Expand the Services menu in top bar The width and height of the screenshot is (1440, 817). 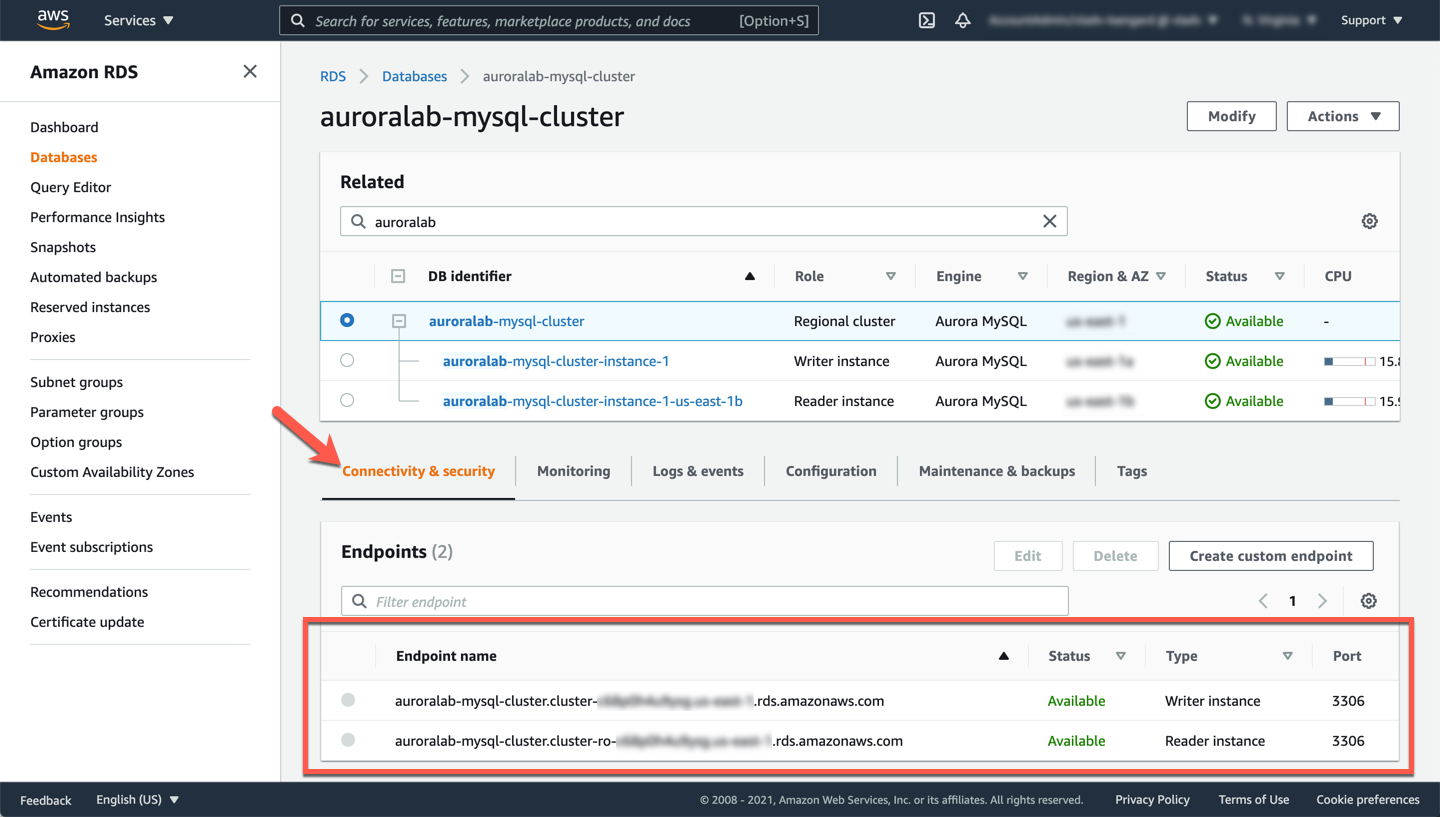tap(138, 20)
